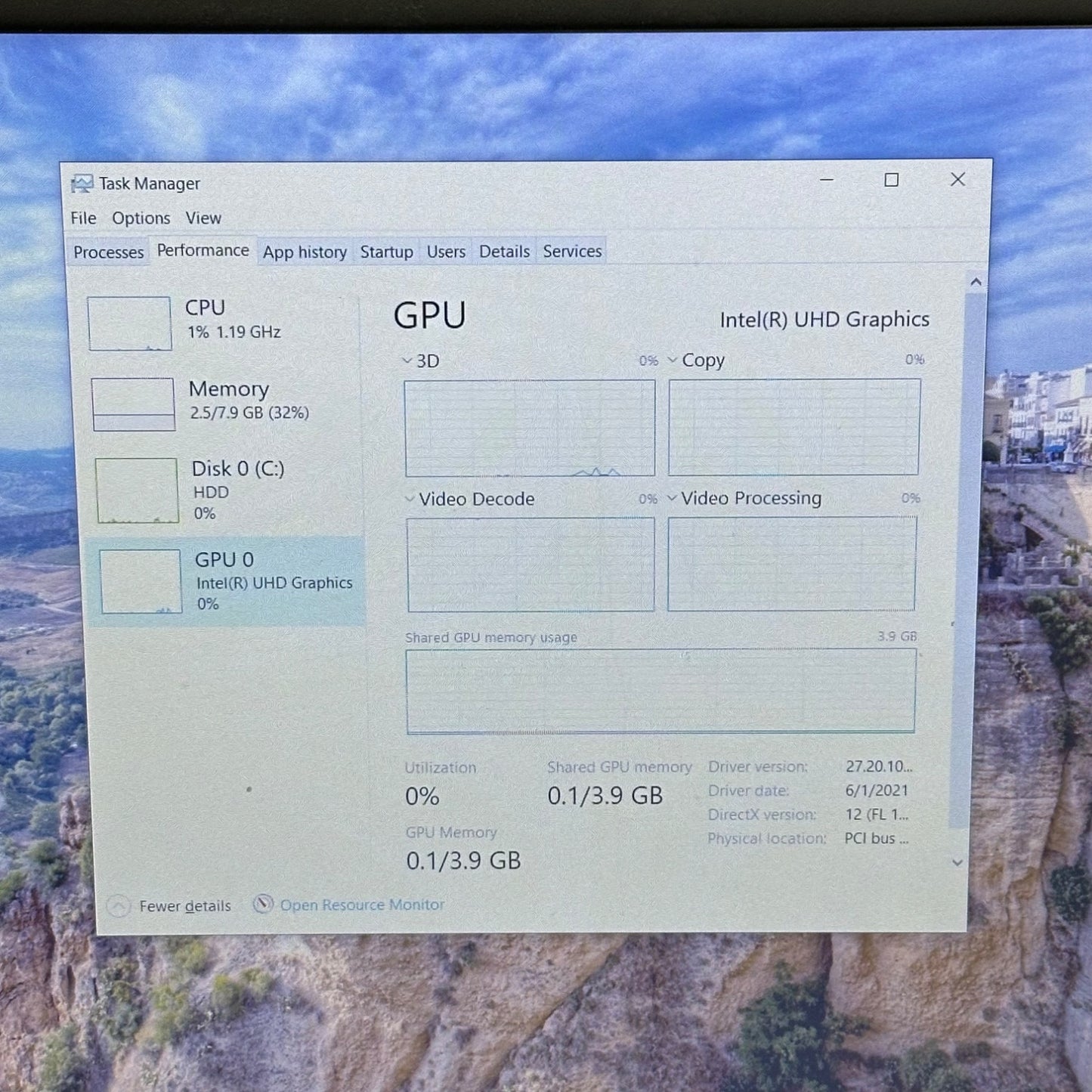Select the Performance tab

[203, 250]
